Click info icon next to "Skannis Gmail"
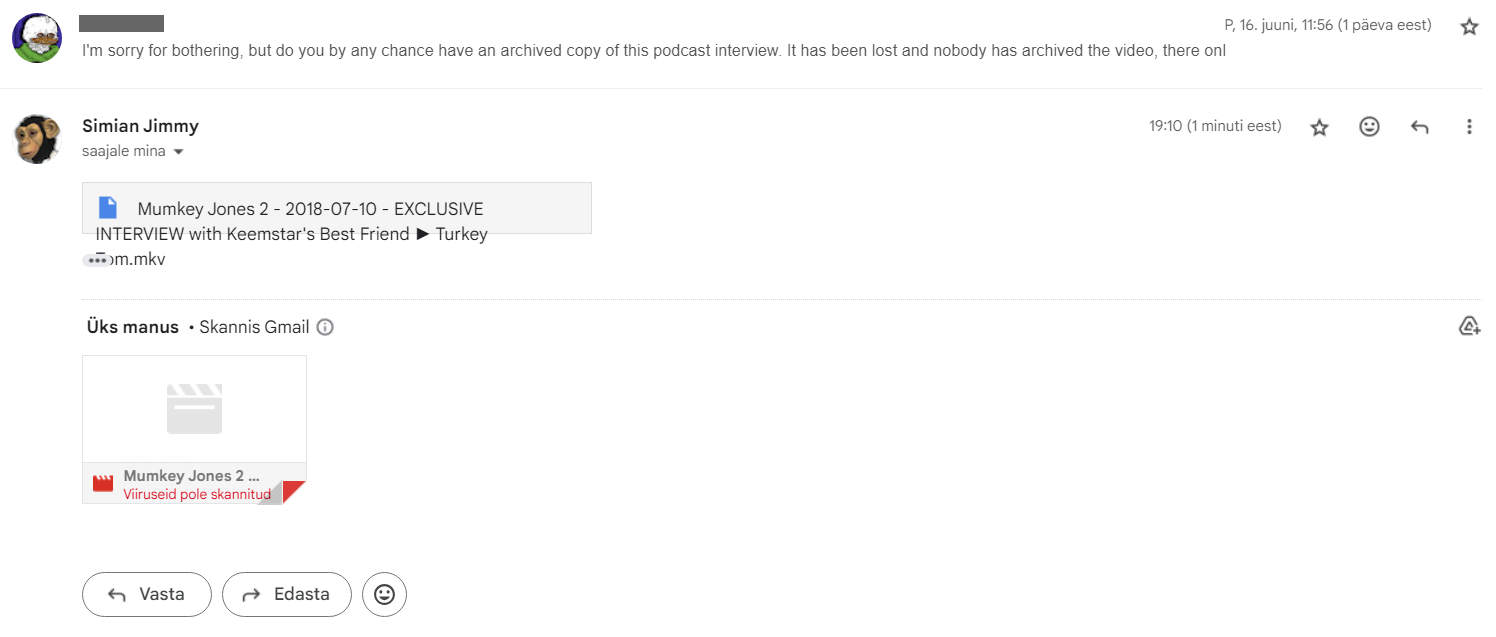This screenshot has width=1496, height=637. click(x=325, y=327)
